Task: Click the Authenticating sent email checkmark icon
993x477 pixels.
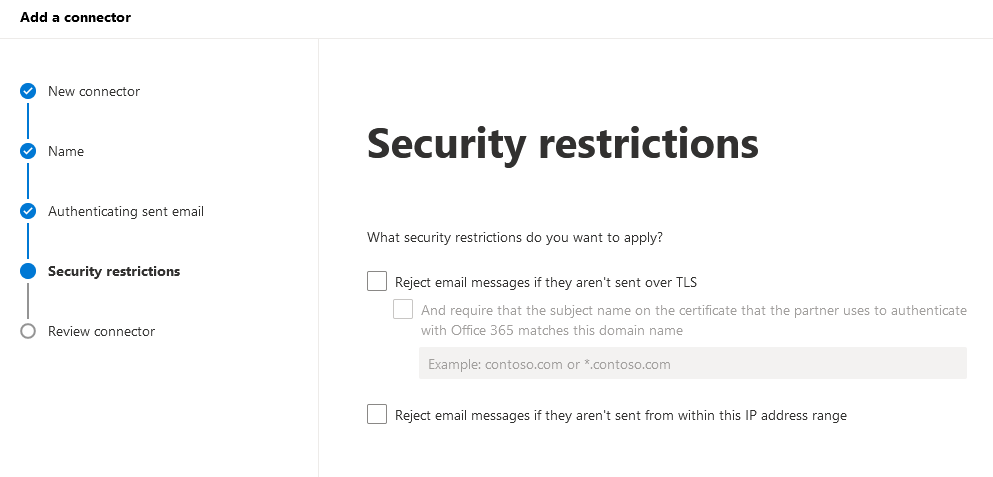Action: 28,211
